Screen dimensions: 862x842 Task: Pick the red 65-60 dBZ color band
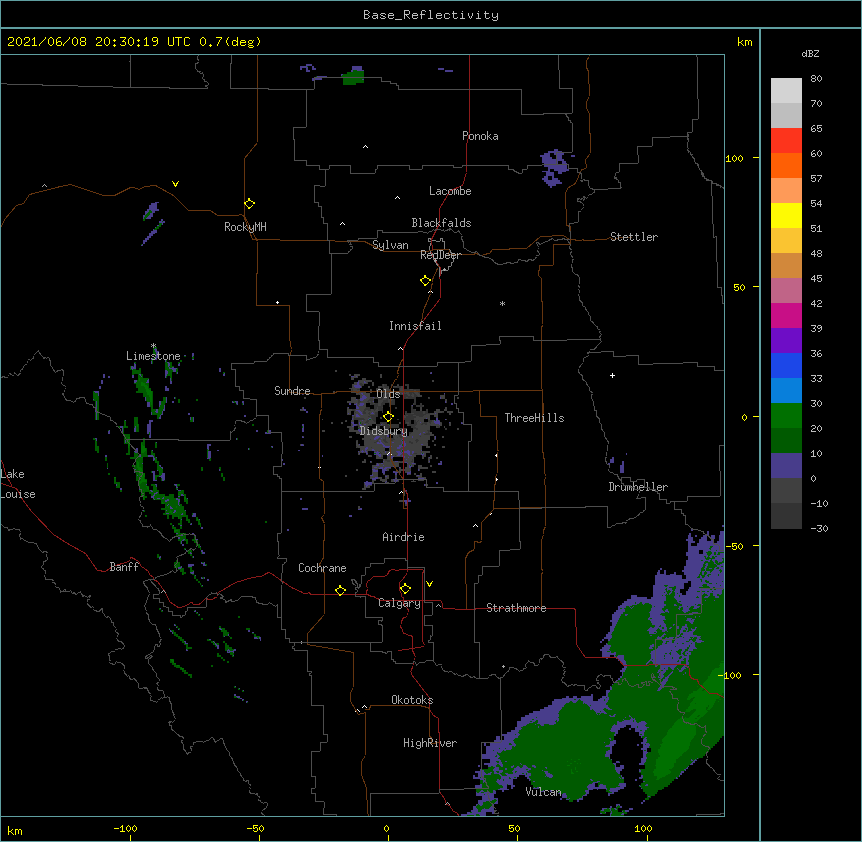click(x=786, y=140)
